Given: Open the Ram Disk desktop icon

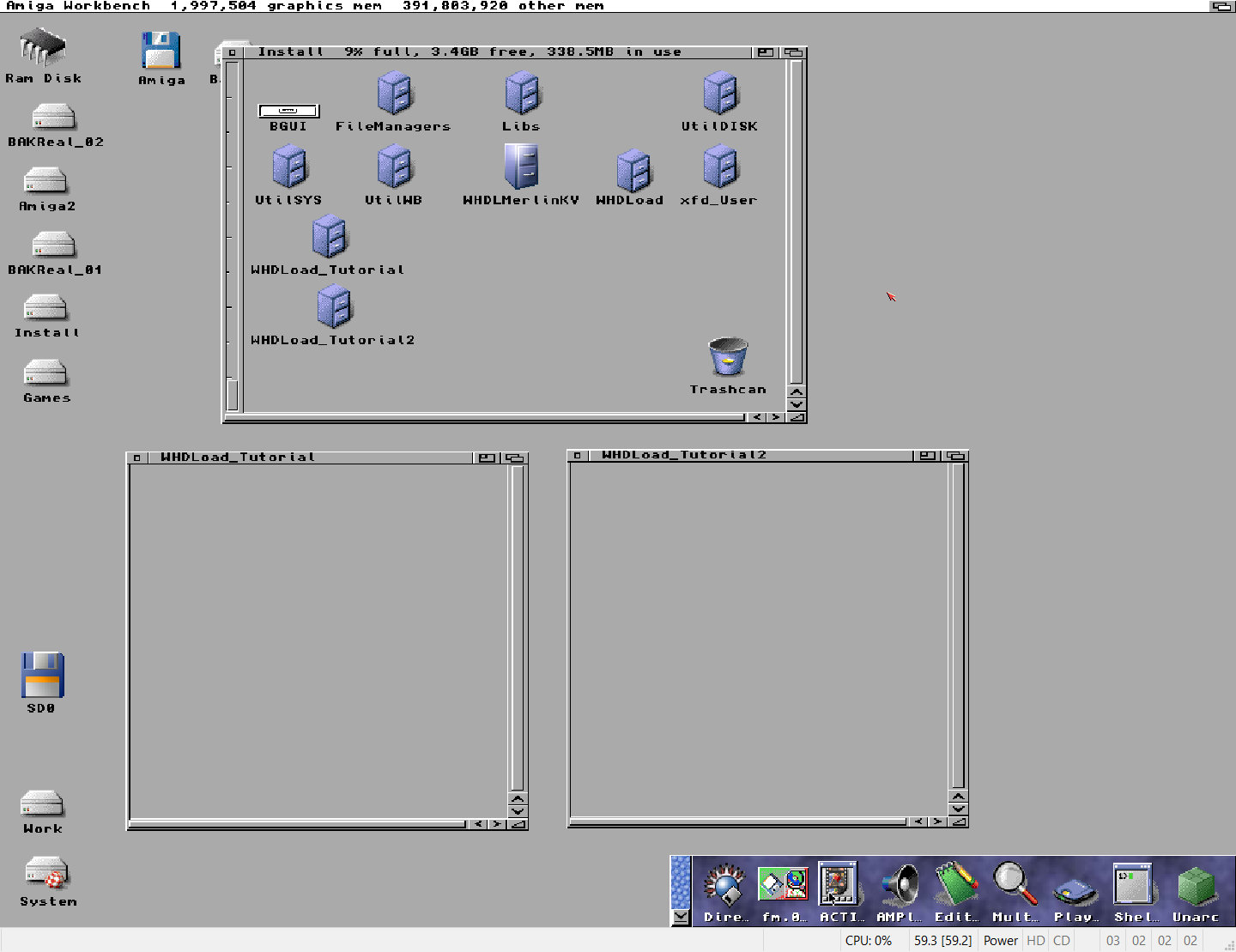Looking at the screenshot, I should pyautogui.click(x=43, y=48).
